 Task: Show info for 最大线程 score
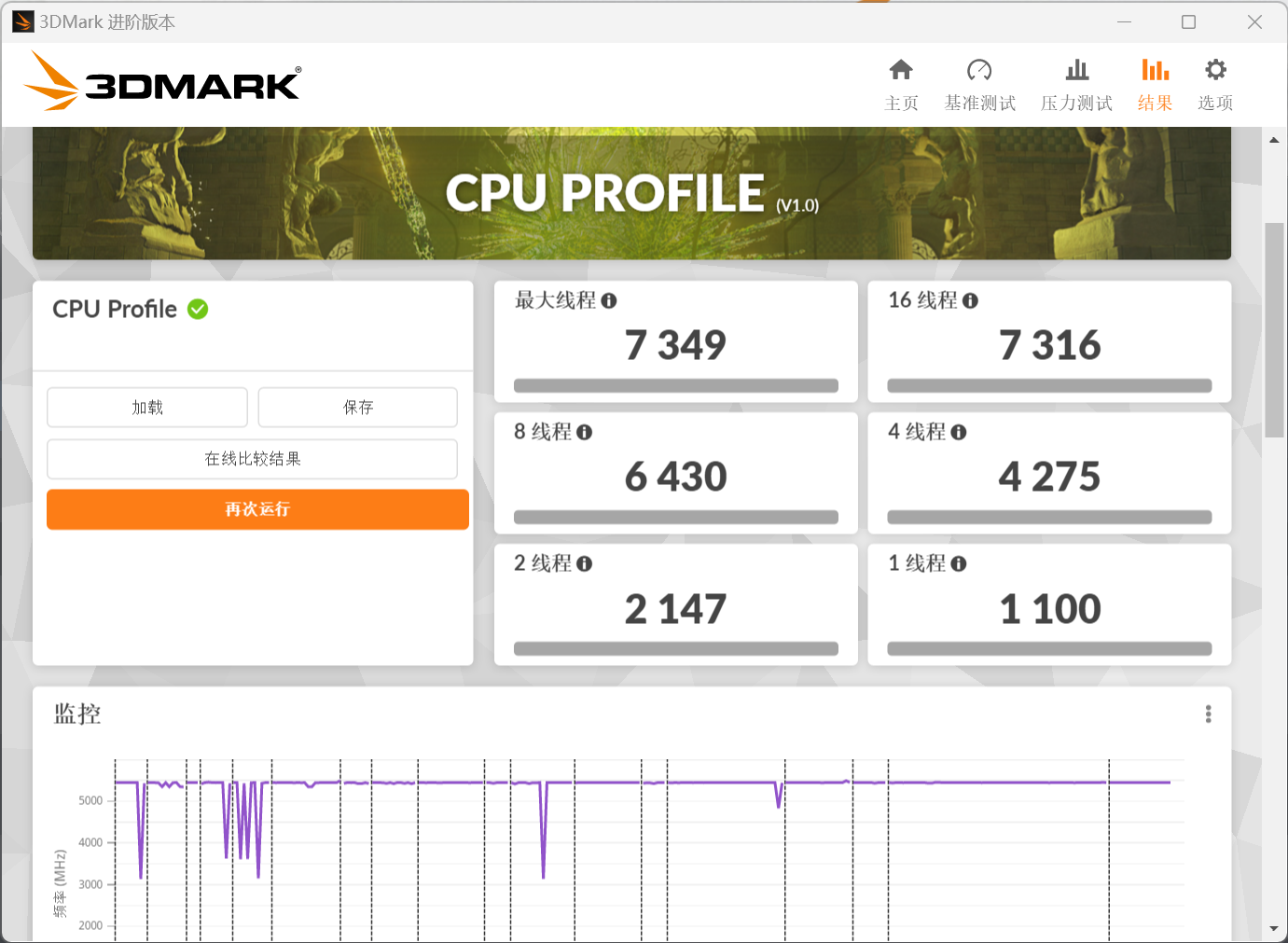[609, 300]
